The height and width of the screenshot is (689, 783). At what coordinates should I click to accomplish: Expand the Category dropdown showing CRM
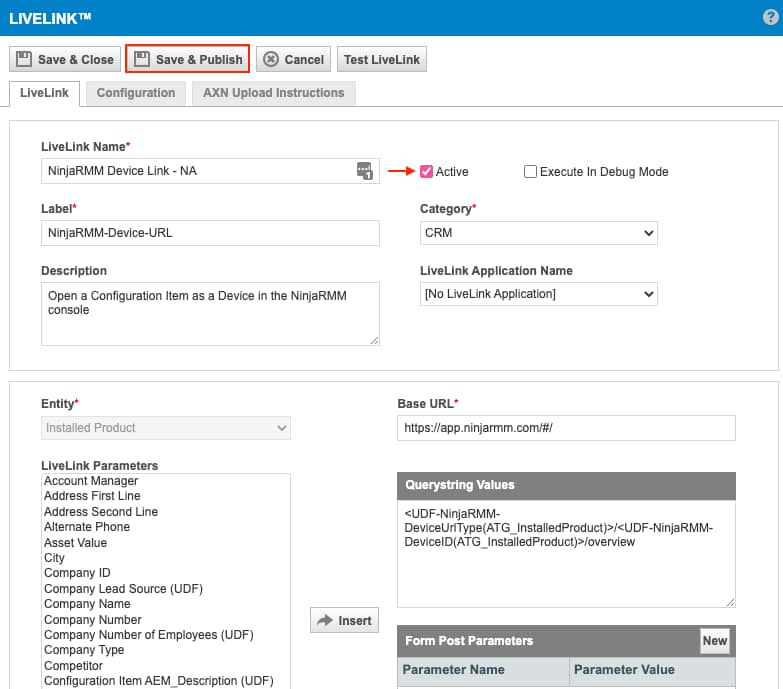538,233
